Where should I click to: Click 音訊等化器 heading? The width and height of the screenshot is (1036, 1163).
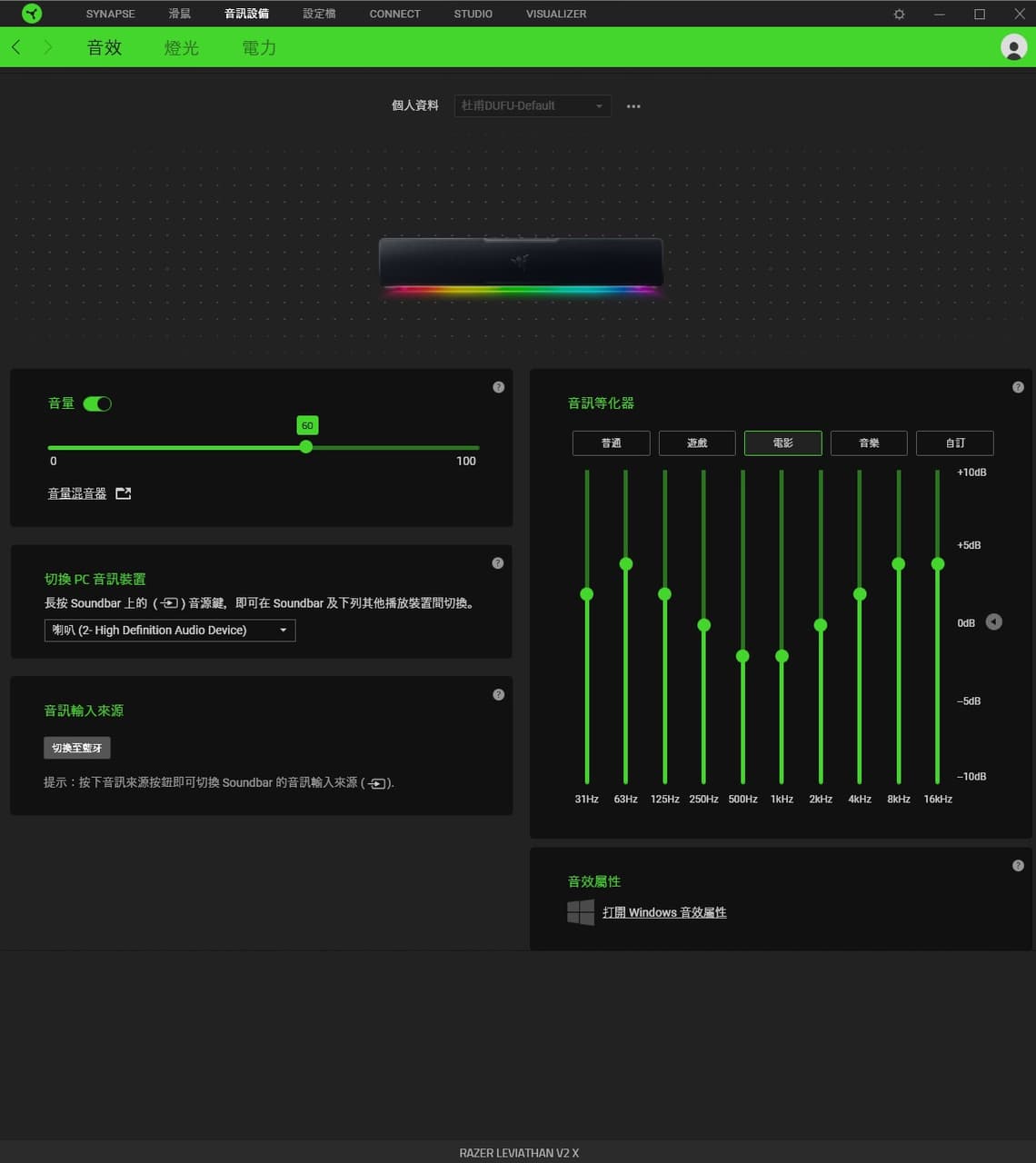[x=601, y=403]
